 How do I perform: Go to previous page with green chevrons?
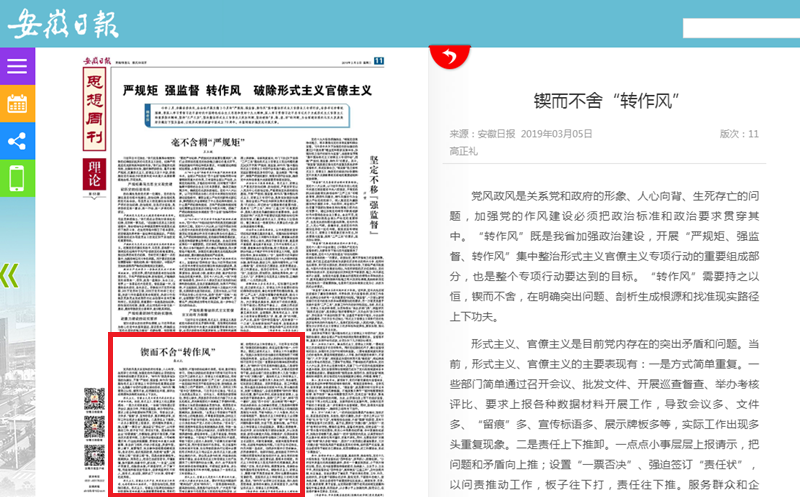tap(9, 275)
